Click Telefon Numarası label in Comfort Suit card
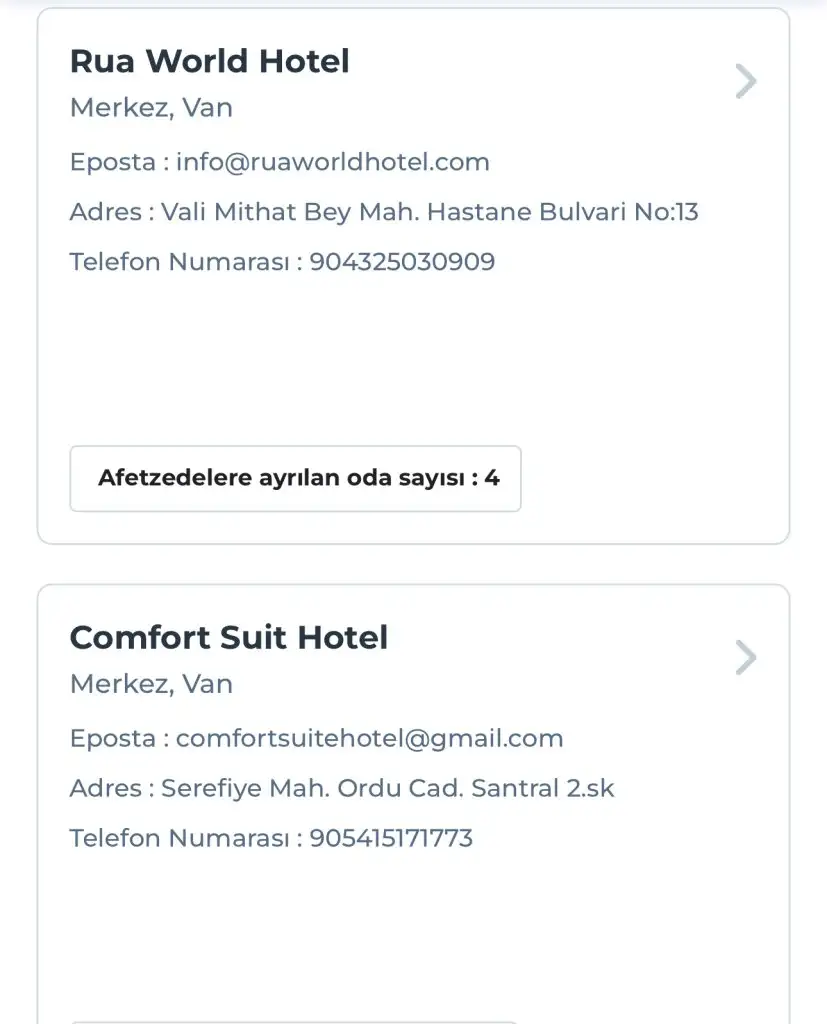Viewport: 827px width, 1024px height. 178,838
